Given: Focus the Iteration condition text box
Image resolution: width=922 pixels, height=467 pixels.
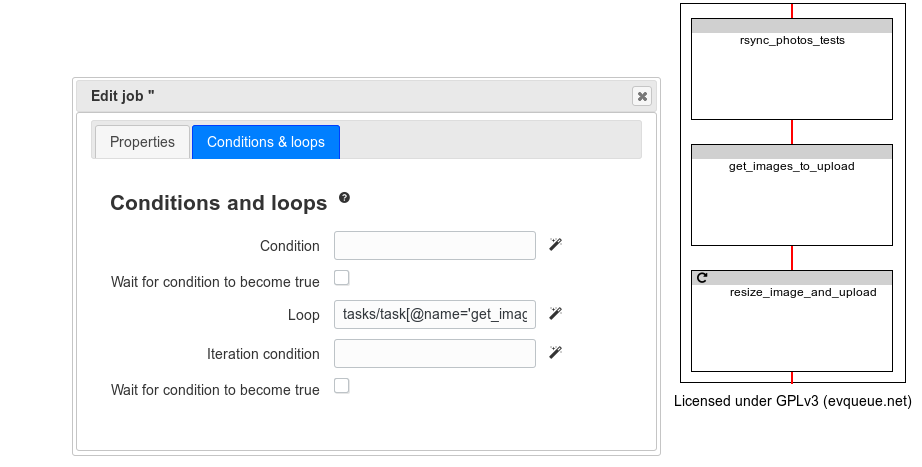Looking at the screenshot, I should point(435,353).
